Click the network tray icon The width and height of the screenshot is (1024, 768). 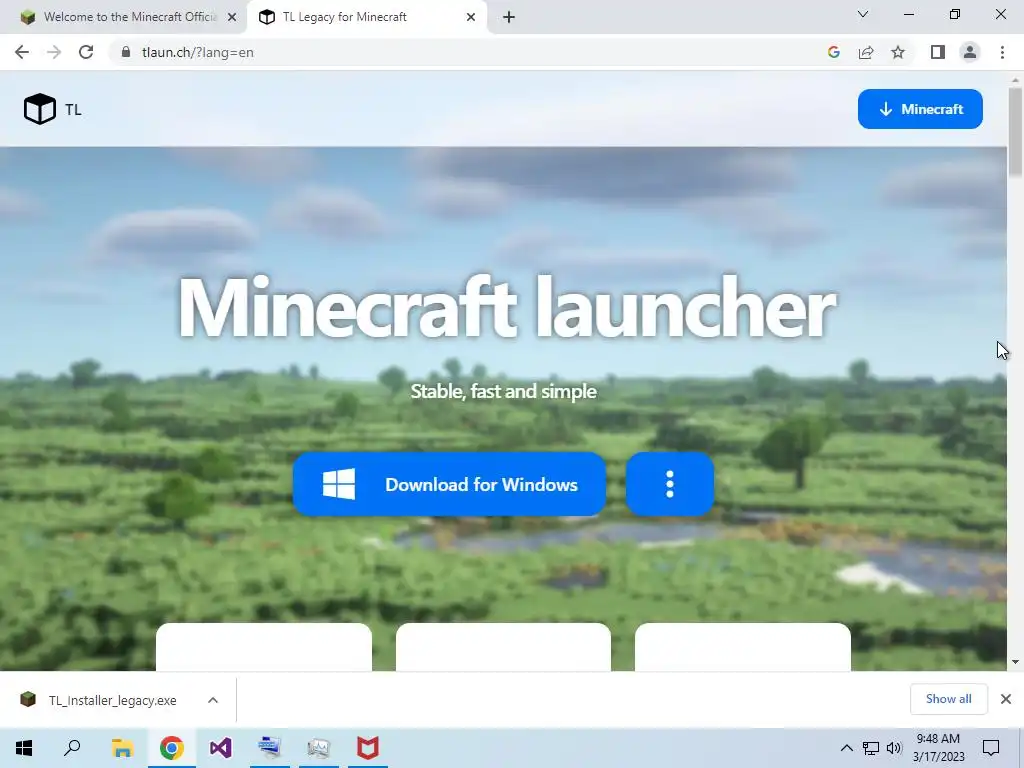[x=871, y=748]
